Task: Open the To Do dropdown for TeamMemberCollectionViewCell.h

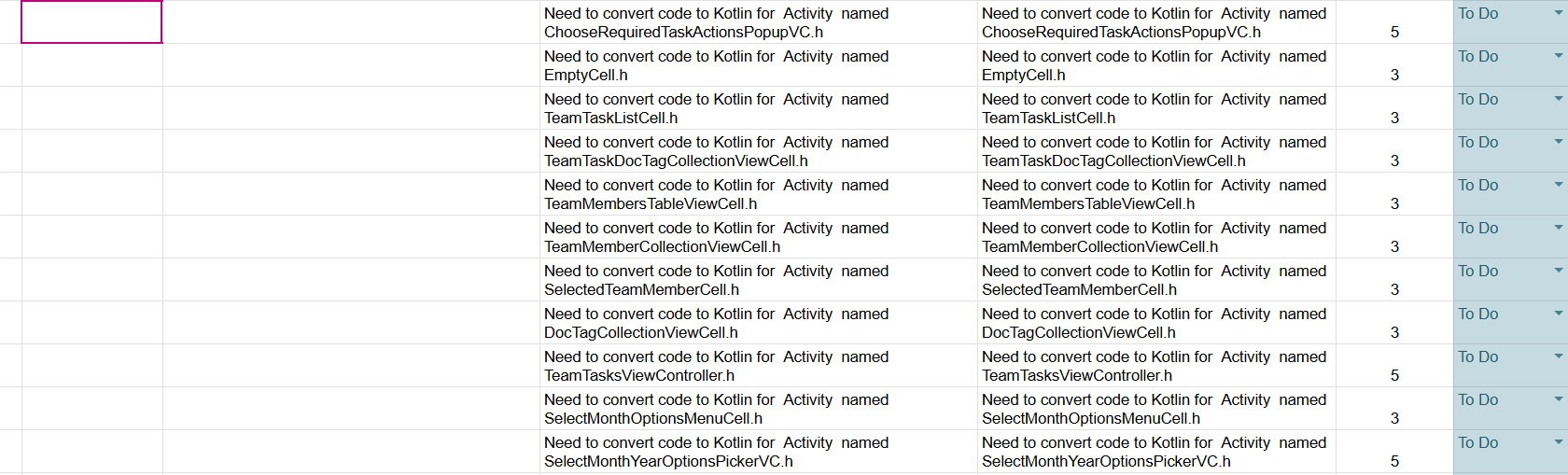Action: (x=1558, y=228)
